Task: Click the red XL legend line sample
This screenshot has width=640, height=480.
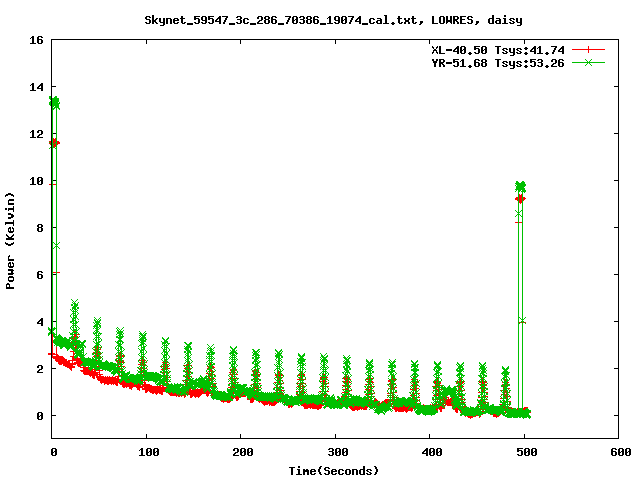Action: click(x=588, y=50)
